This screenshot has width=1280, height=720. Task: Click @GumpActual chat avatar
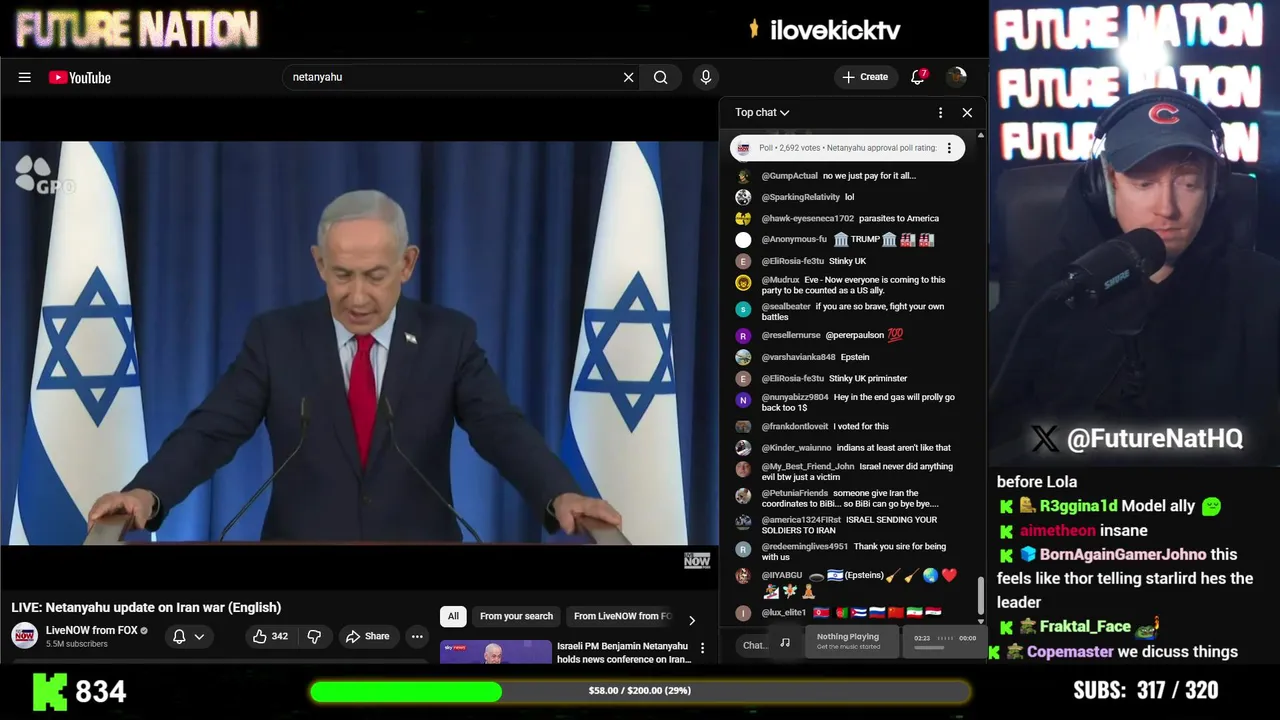coord(743,176)
